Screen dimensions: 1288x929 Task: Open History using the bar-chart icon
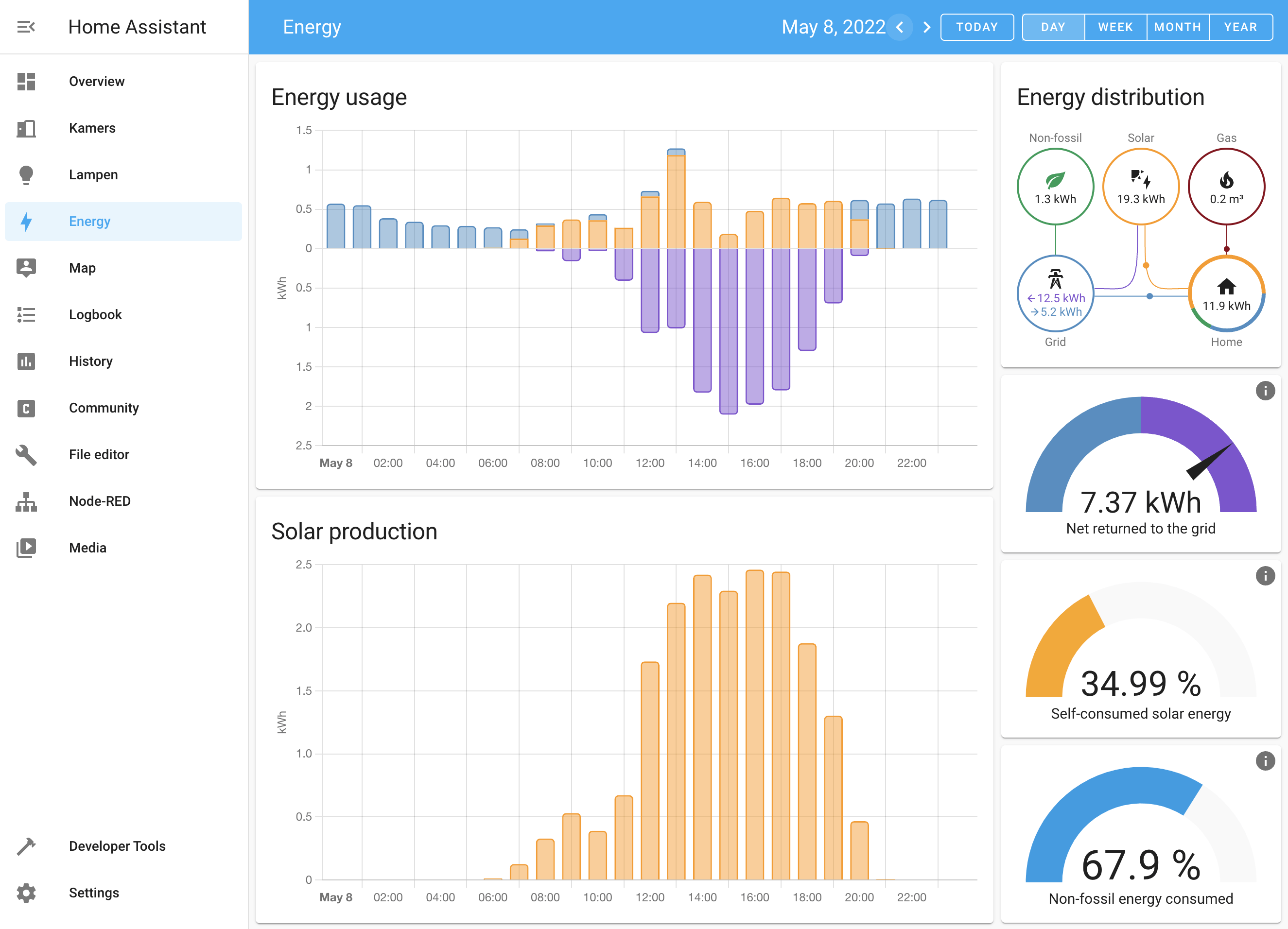26,361
